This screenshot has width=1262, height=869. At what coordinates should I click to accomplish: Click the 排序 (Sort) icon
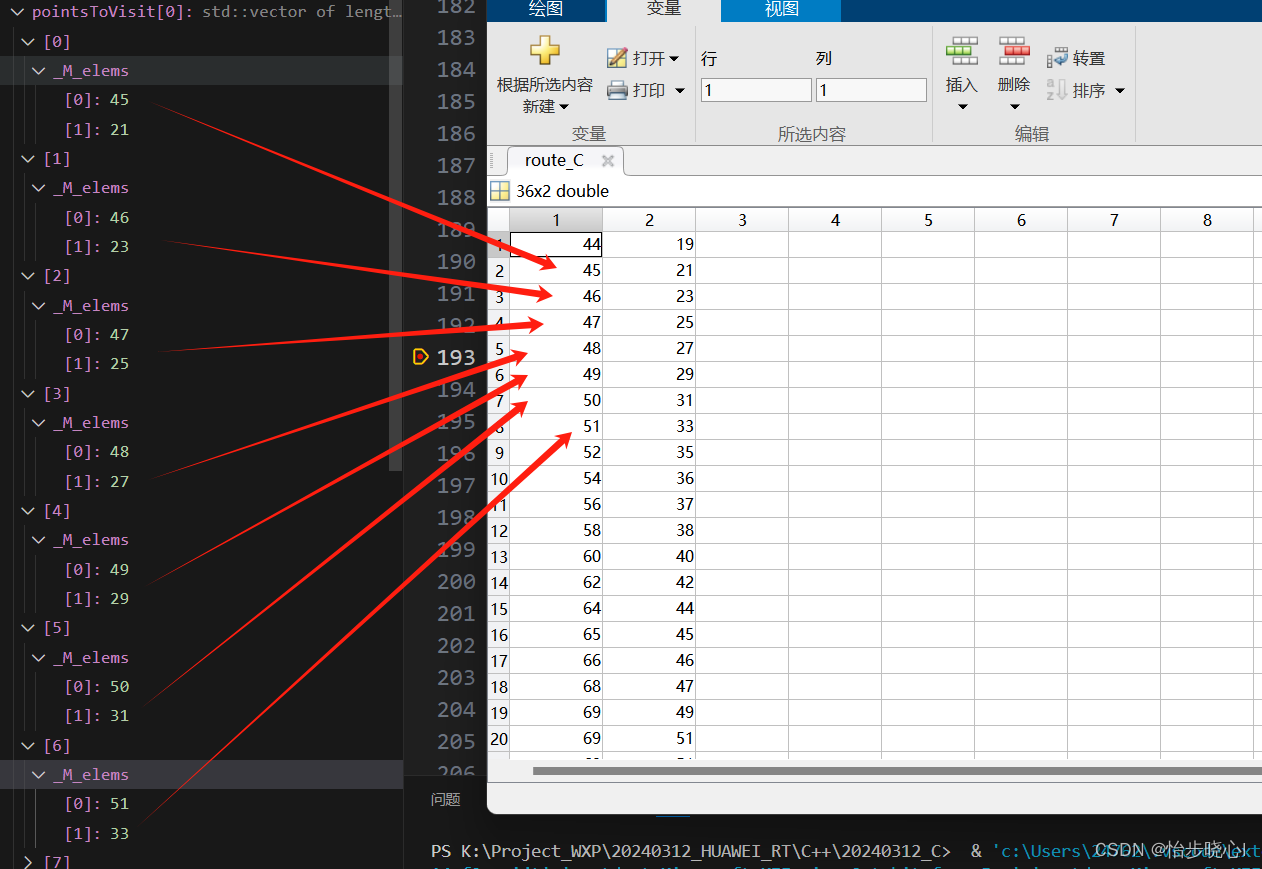pyautogui.click(x=1058, y=90)
